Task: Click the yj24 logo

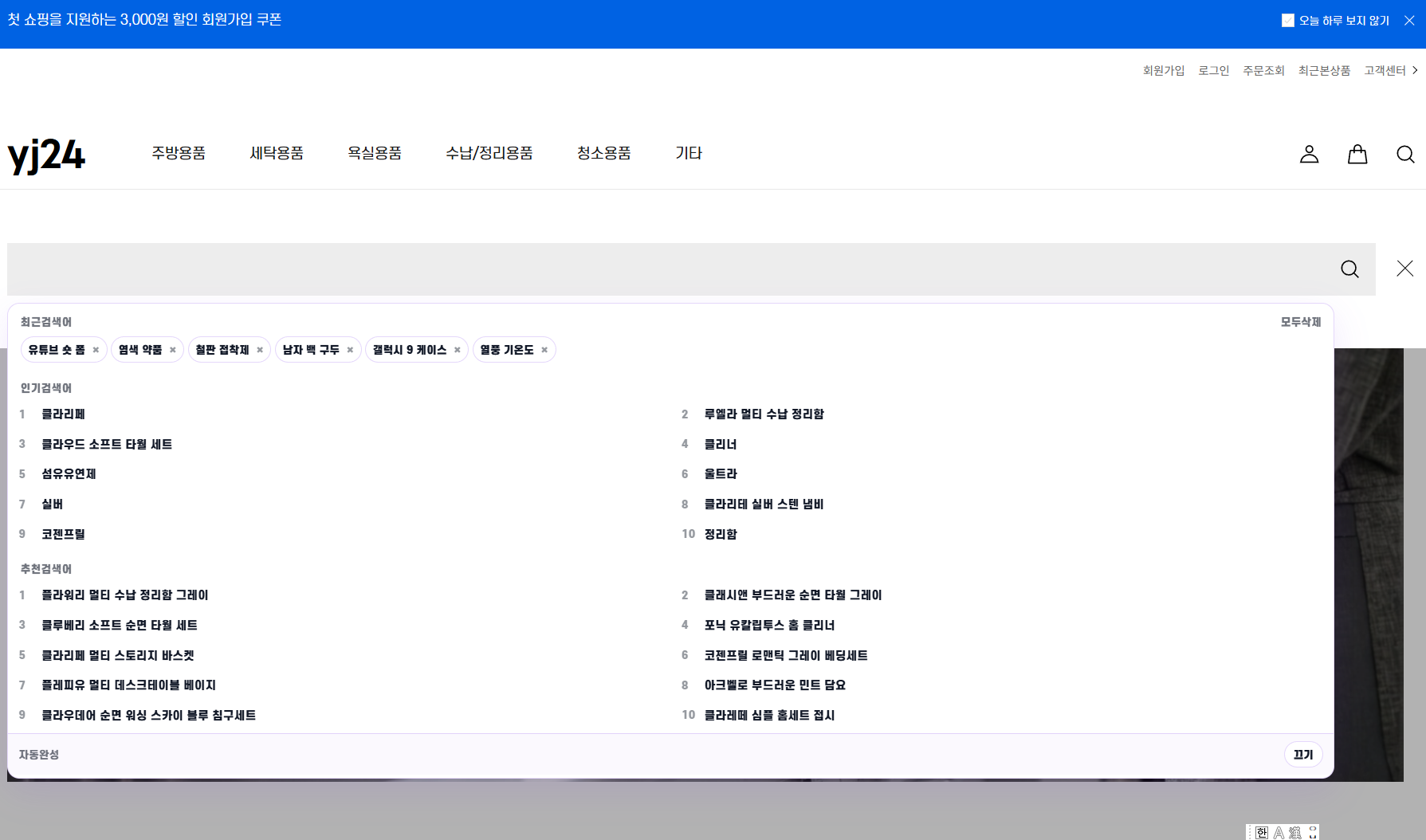Action: coord(47,155)
